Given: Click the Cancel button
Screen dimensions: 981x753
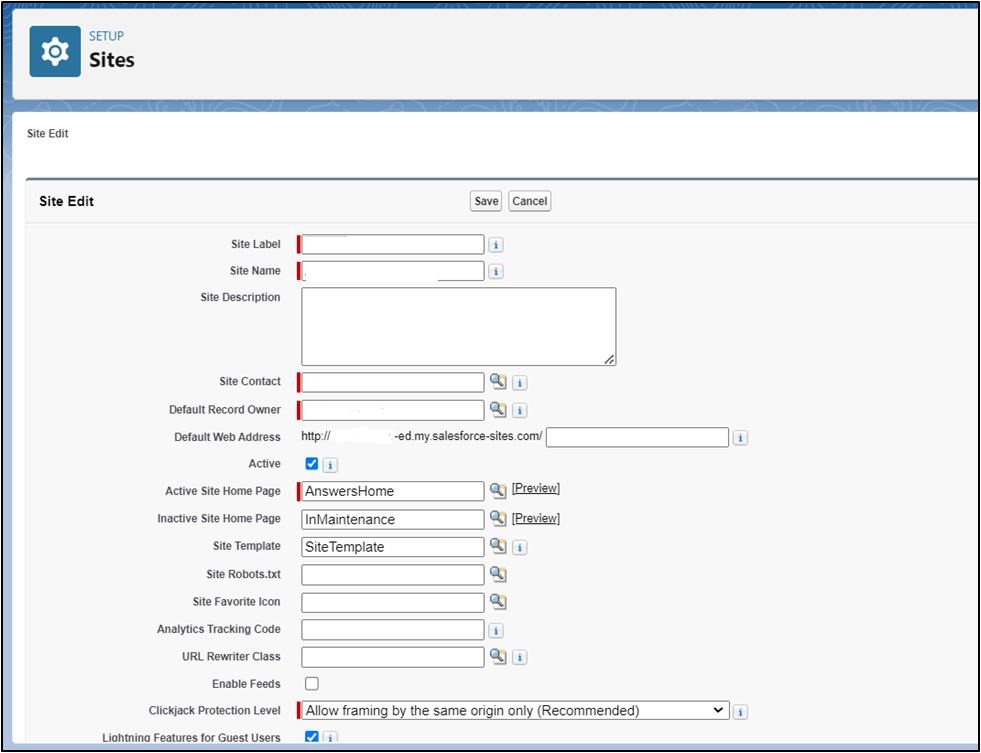Looking at the screenshot, I should pos(529,201).
